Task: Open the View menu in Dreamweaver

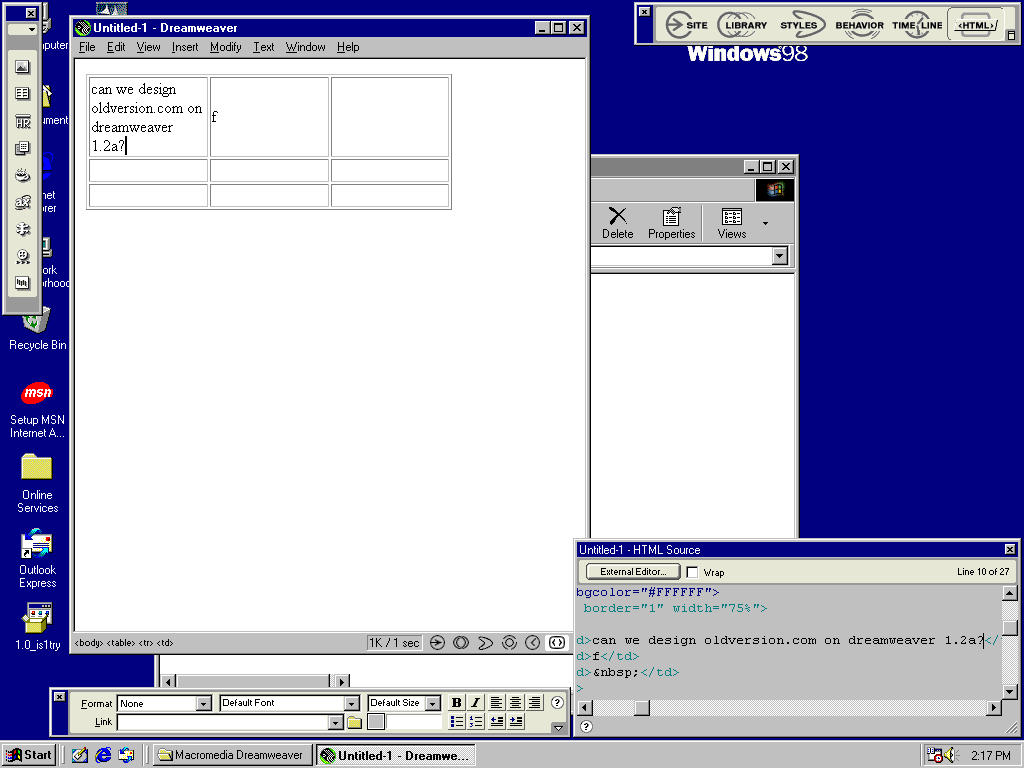Action: 148,47
